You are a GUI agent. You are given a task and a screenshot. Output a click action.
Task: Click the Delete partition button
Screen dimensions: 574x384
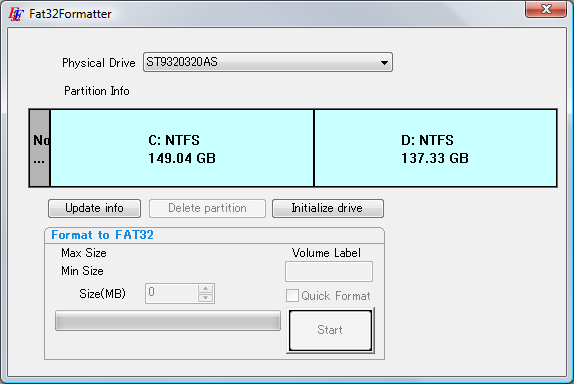tap(207, 208)
